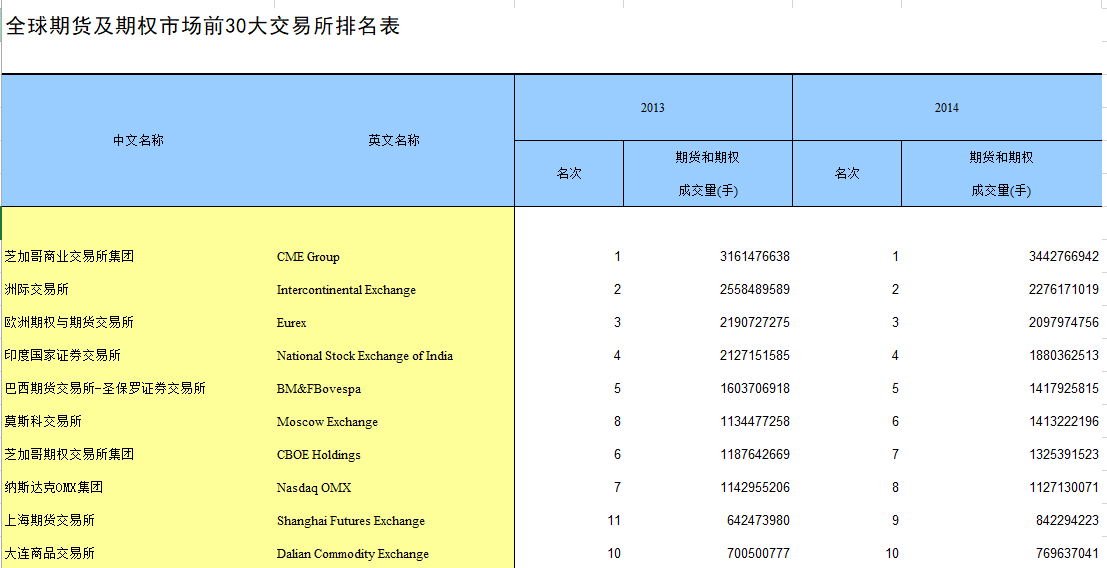
Task: Select the Moscow Exchange cell
Action: [327, 422]
